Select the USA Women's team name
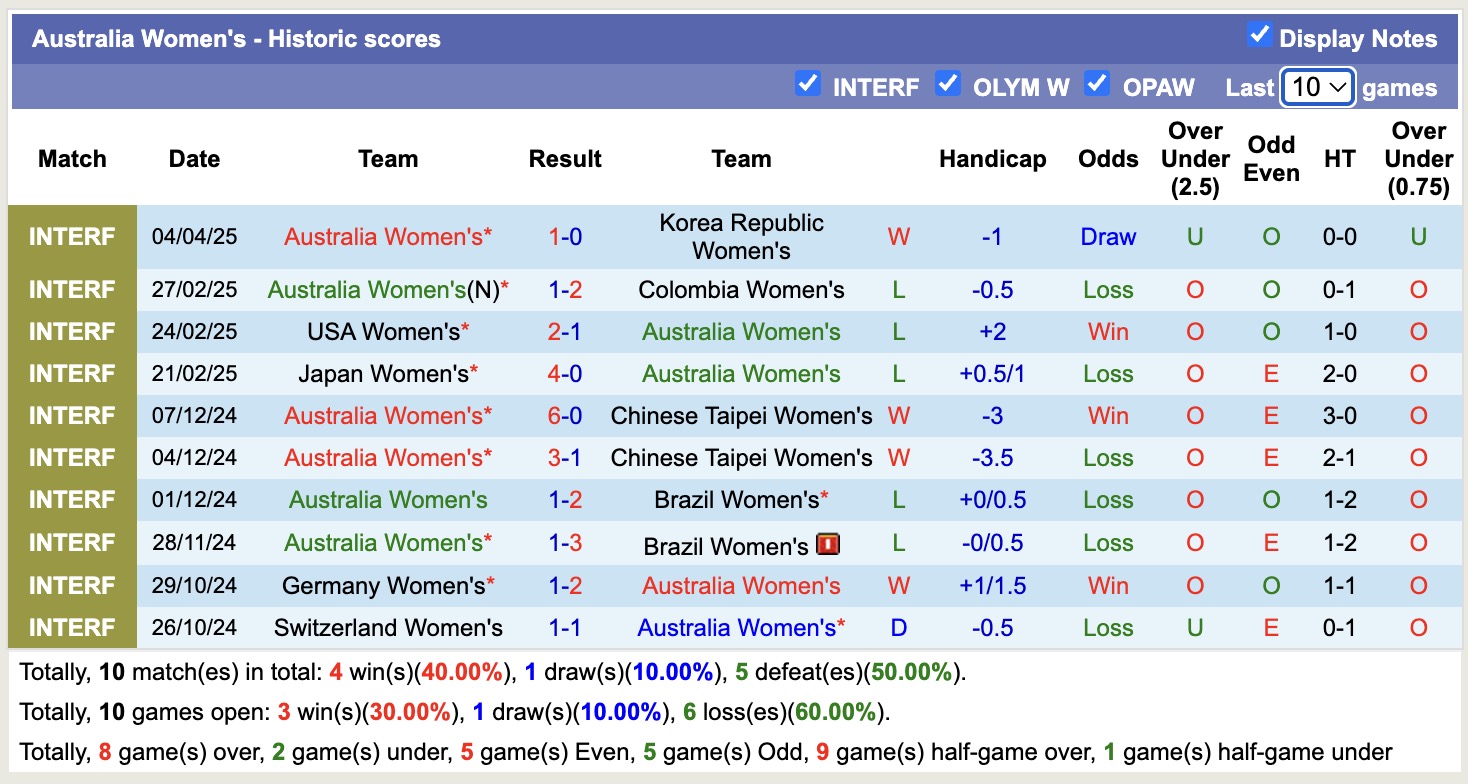This screenshot has height=784, width=1468. click(383, 332)
